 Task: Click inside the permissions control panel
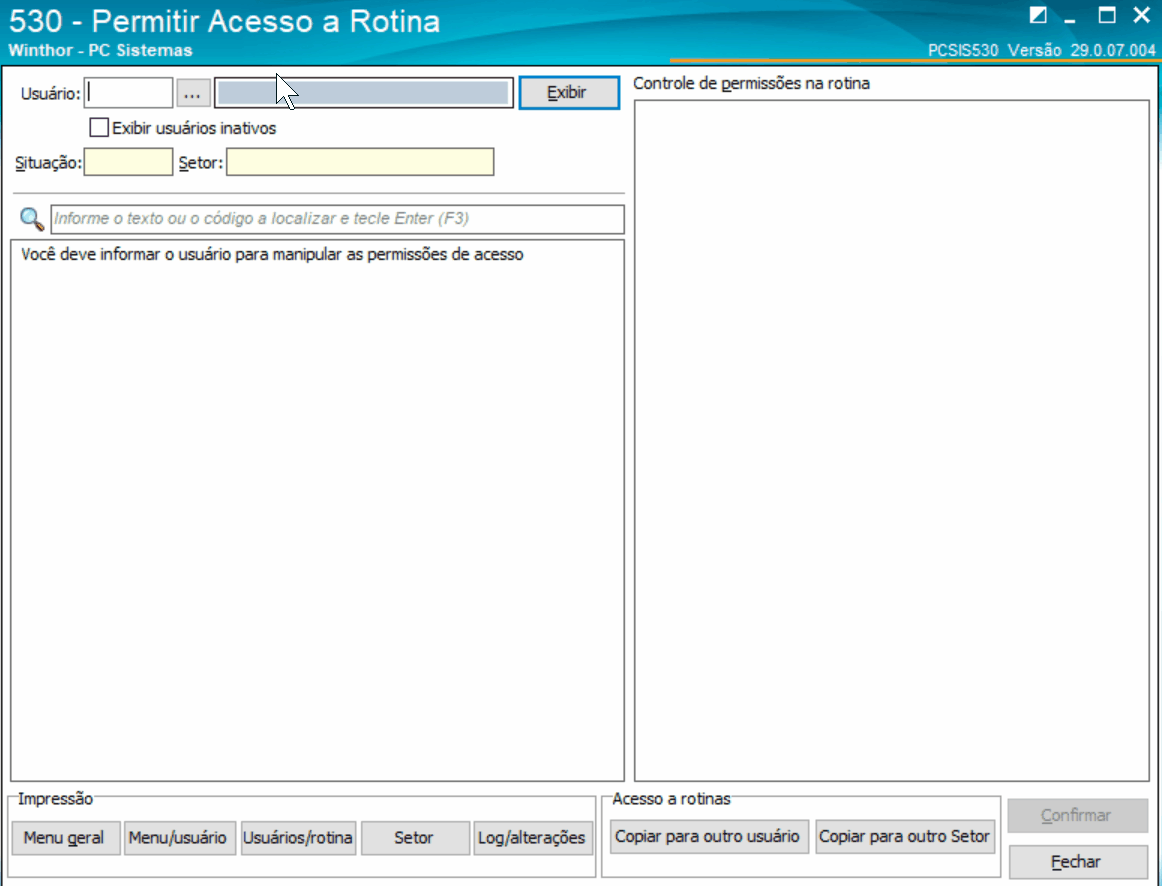[892, 440]
